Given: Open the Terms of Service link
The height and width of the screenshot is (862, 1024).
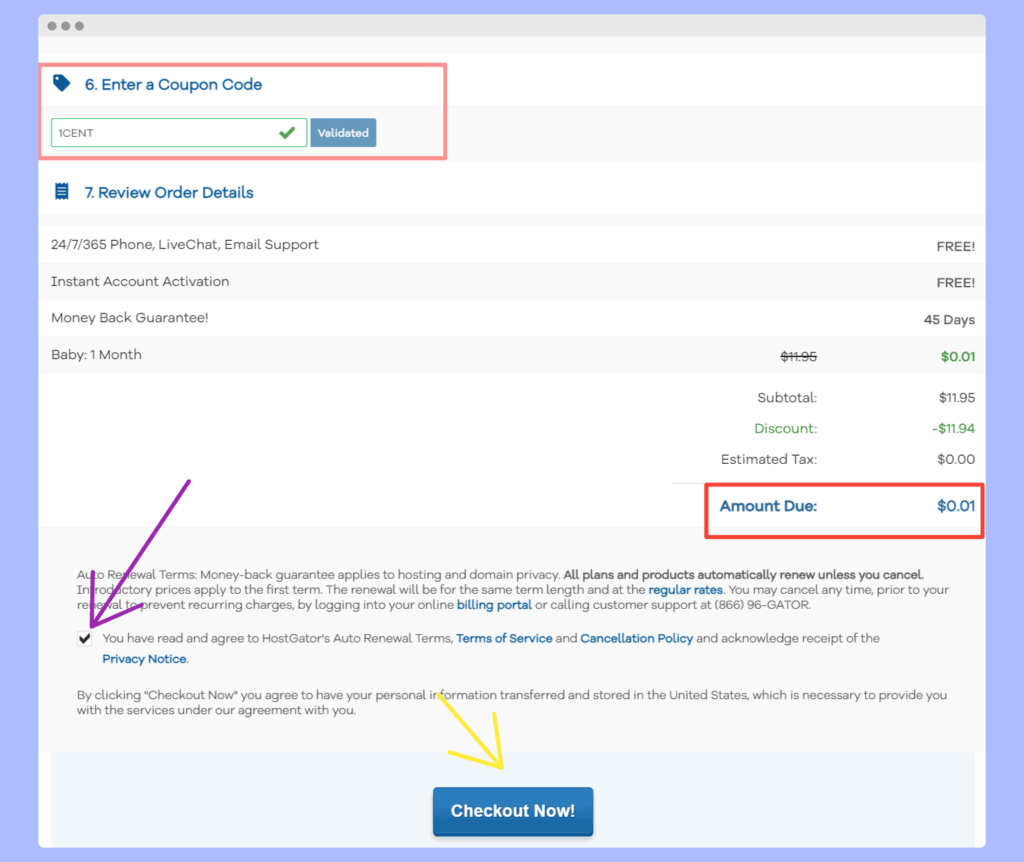Looking at the screenshot, I should click(504, 638).
